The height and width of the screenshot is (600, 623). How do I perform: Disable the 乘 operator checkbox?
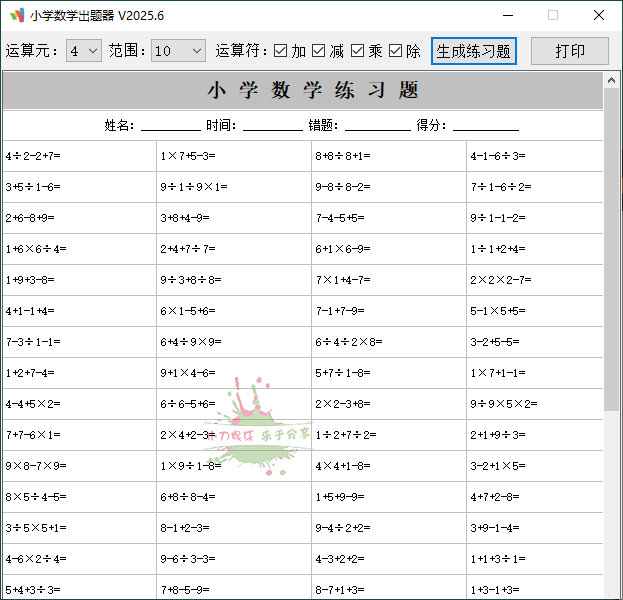pyautogui.click(x=357, y=51)
